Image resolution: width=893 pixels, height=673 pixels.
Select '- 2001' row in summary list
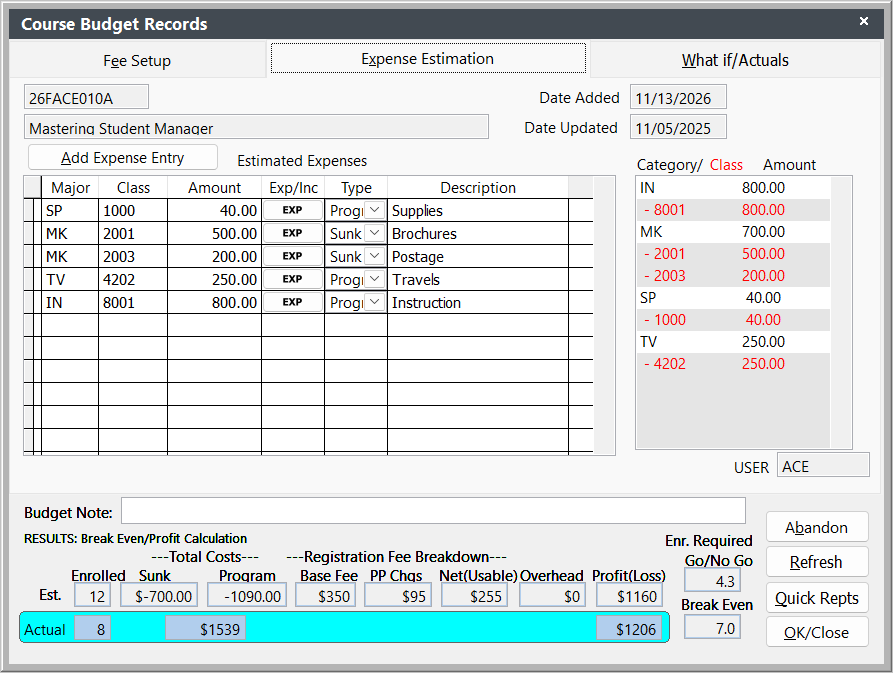point(733,253)
